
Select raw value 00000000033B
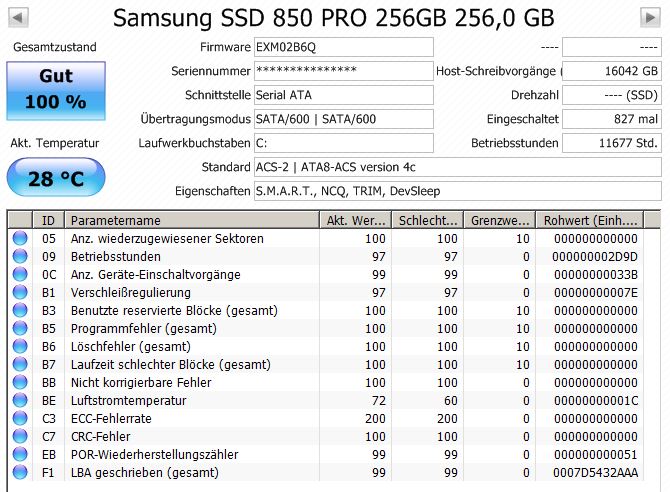coord(596,274)
